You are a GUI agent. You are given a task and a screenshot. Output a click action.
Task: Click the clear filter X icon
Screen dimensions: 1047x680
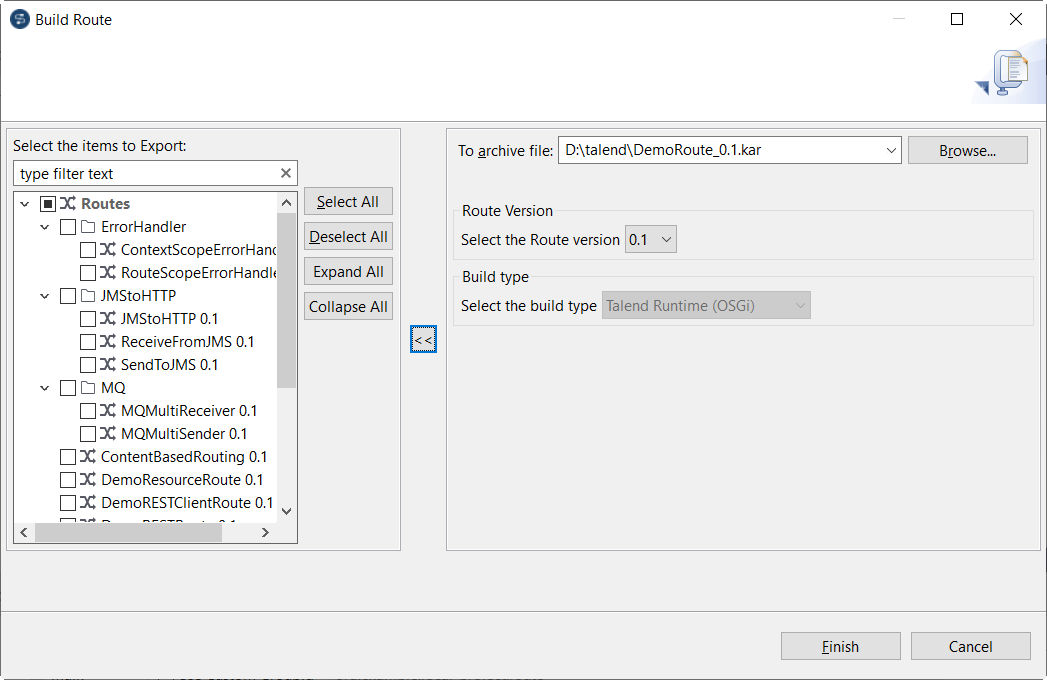click(285, 173)
